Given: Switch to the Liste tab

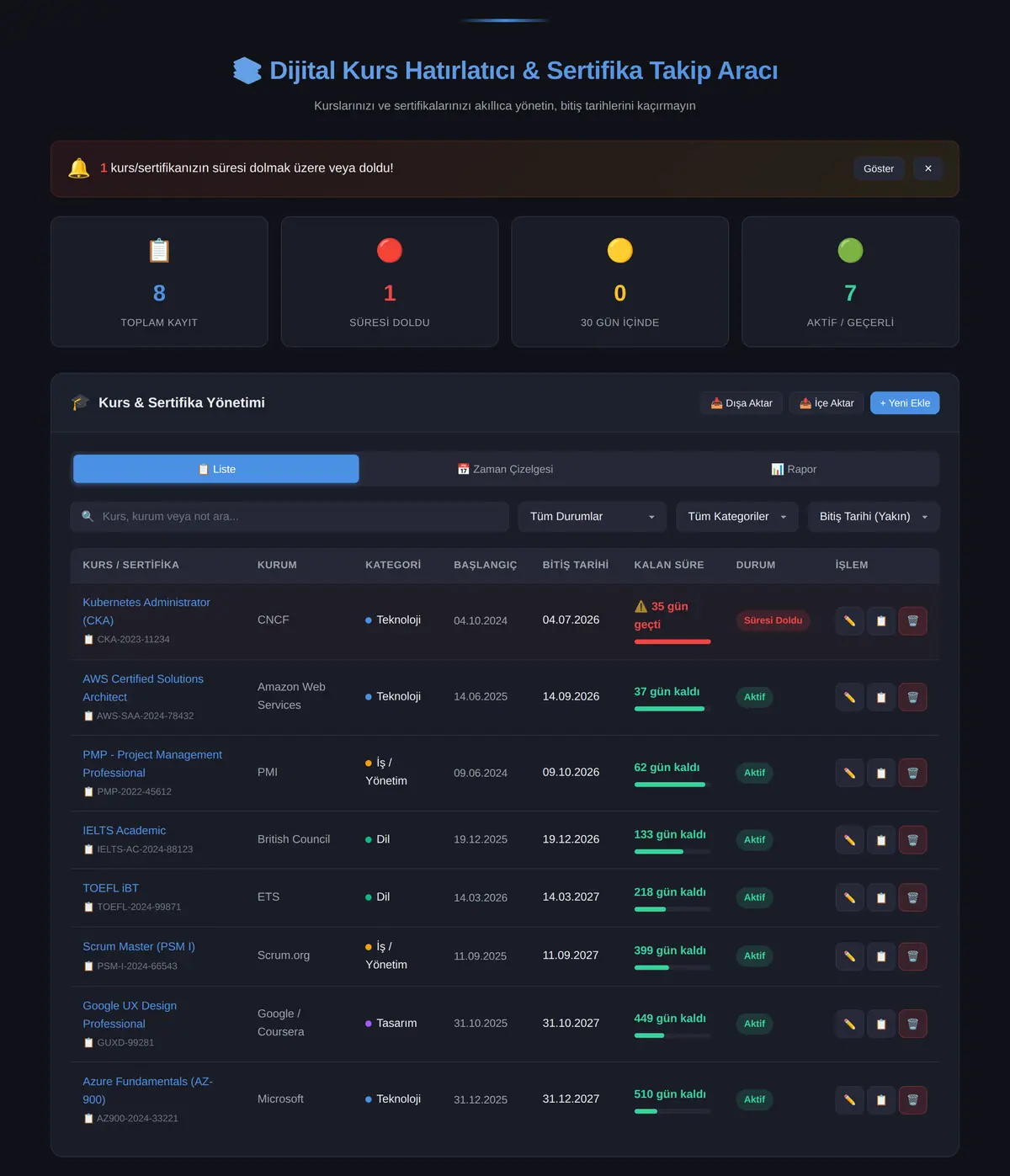Looking at the screenshot, I should point(216,469).
